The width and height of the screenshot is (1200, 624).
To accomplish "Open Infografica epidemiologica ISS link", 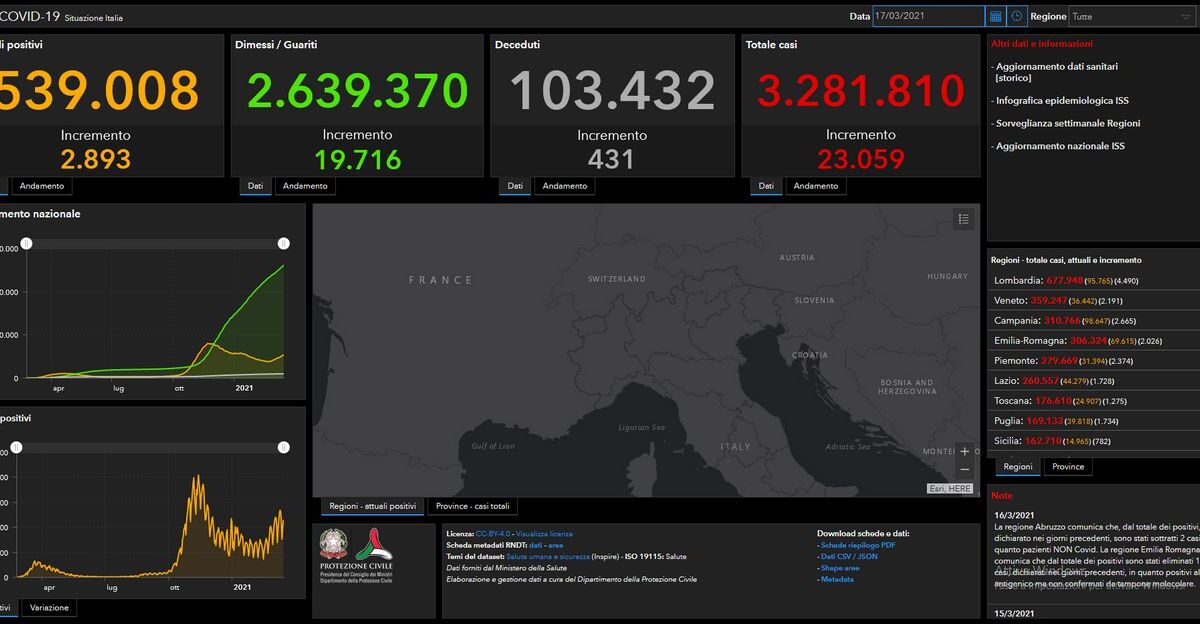I will (1062, 101).
